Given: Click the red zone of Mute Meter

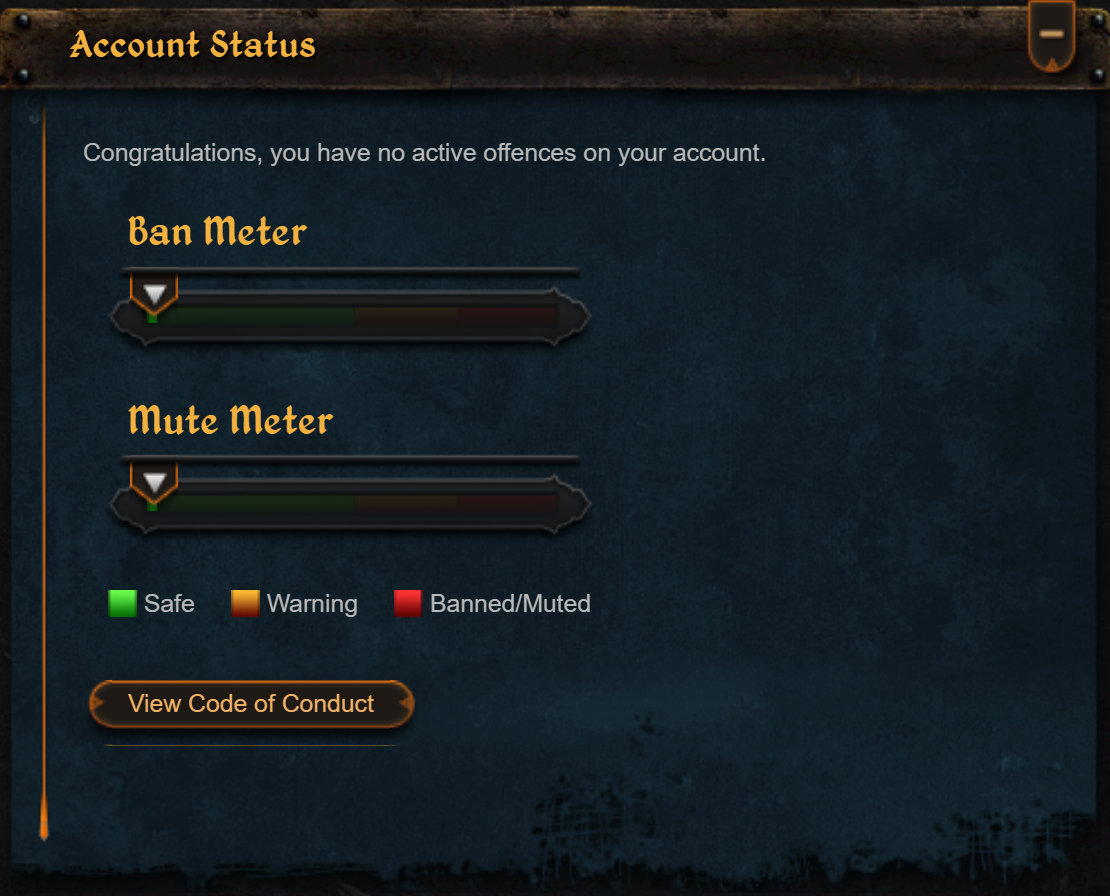Looking at the screenshot, I should pyautogui.click(x=508, y=504).
